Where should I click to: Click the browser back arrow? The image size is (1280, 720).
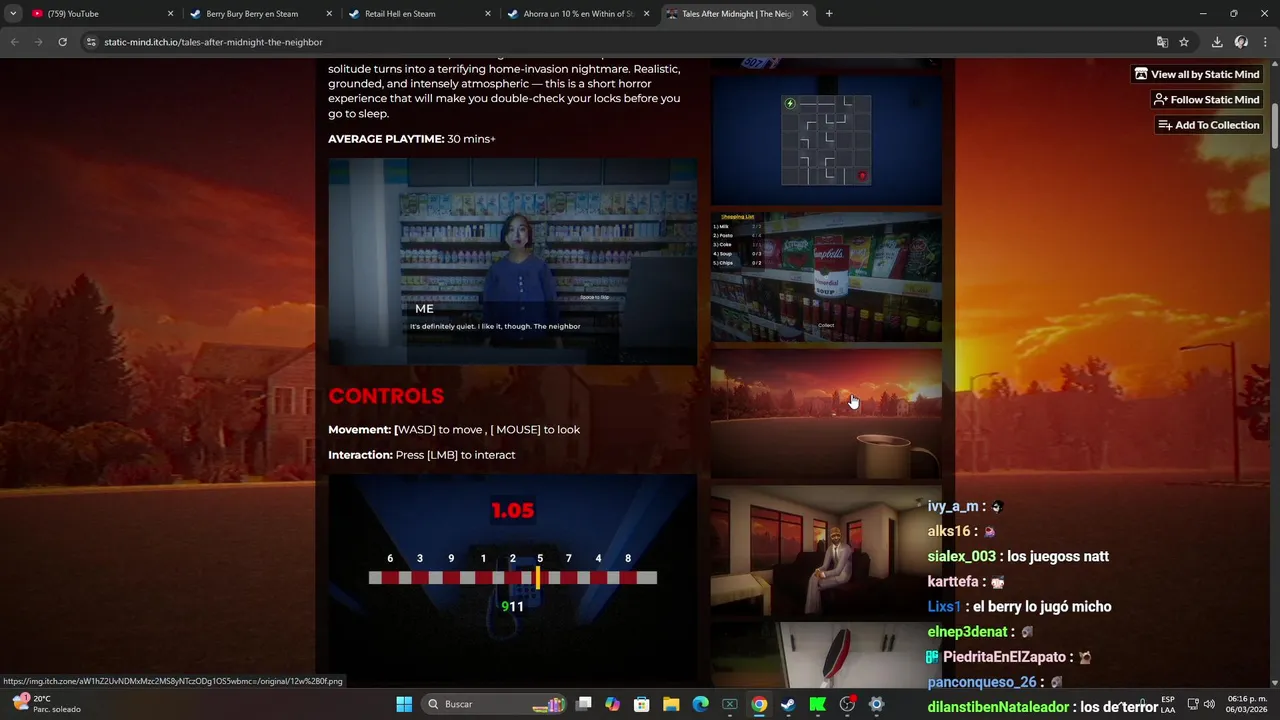click(x=14, y=42)
